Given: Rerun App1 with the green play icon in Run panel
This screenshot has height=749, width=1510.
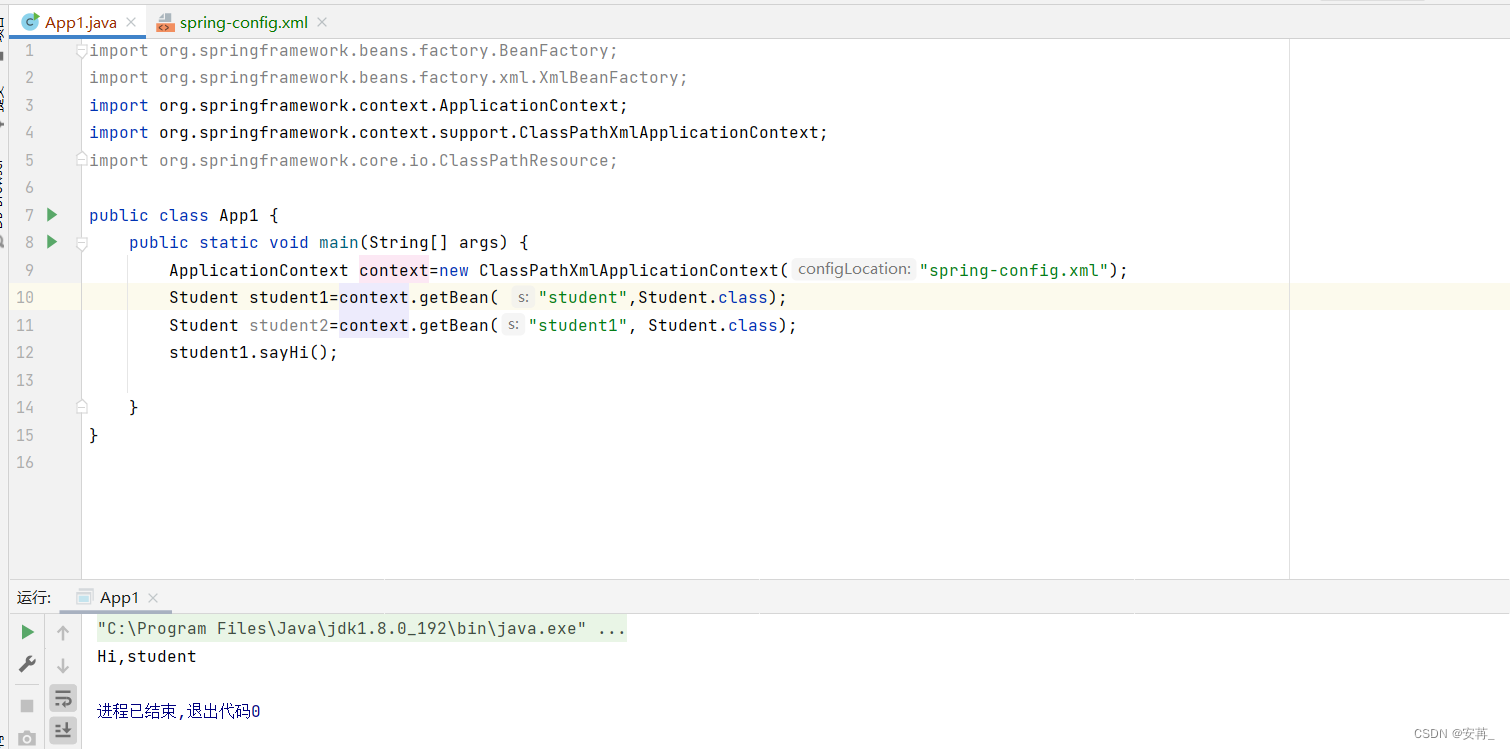Looking at the screenshot, I should [27, 632].
